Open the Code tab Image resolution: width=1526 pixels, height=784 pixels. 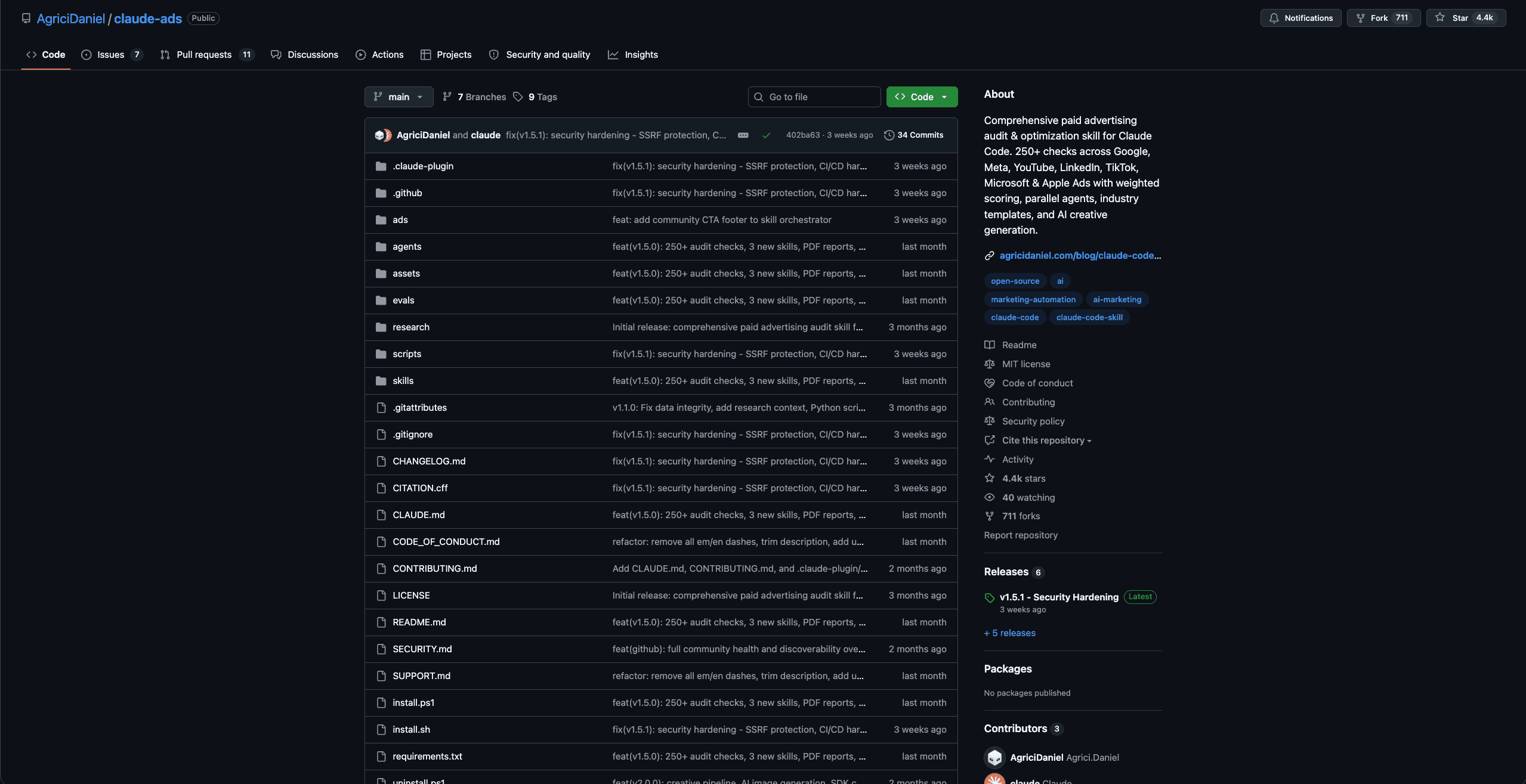[46, 54]
